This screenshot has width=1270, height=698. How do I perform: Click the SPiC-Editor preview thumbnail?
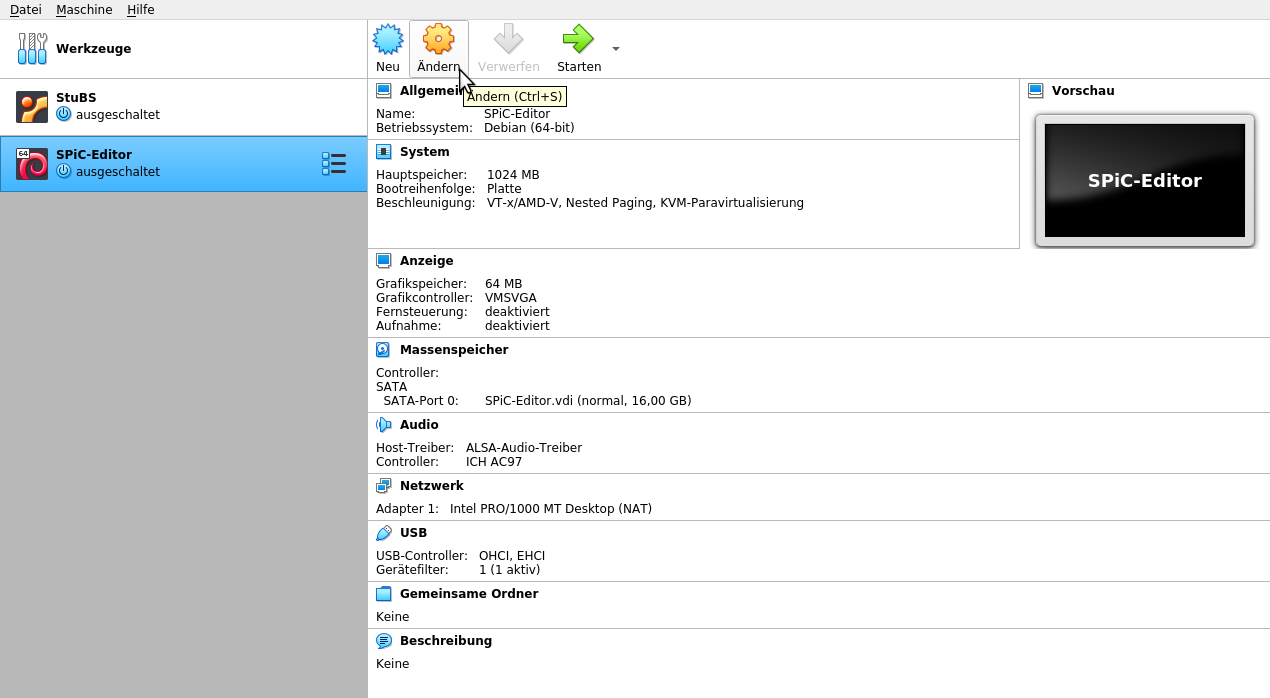coord(1144,181)
